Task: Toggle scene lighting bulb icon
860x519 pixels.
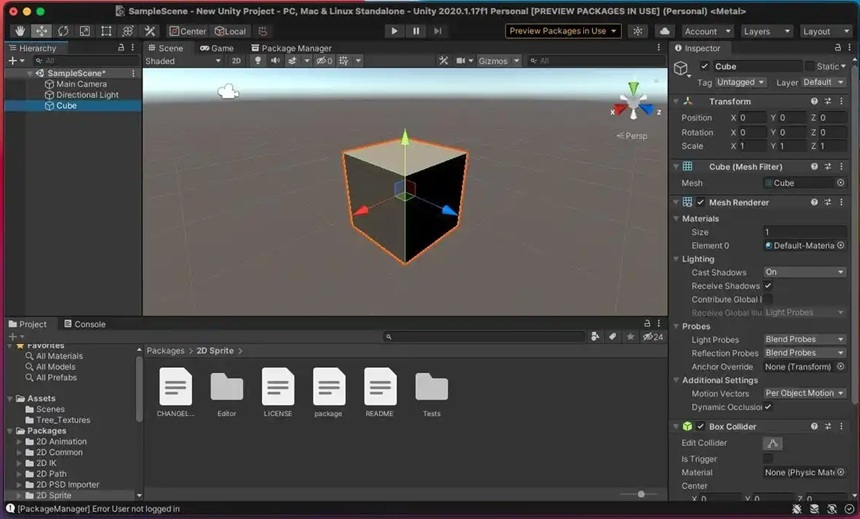Action: (x=257, y=61)
